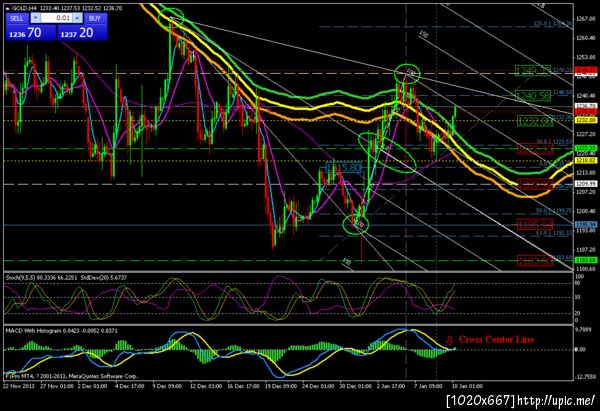Click the 1260.40 price scale value
This screenshot has height=411, width=600.
[x=585, y=38]
